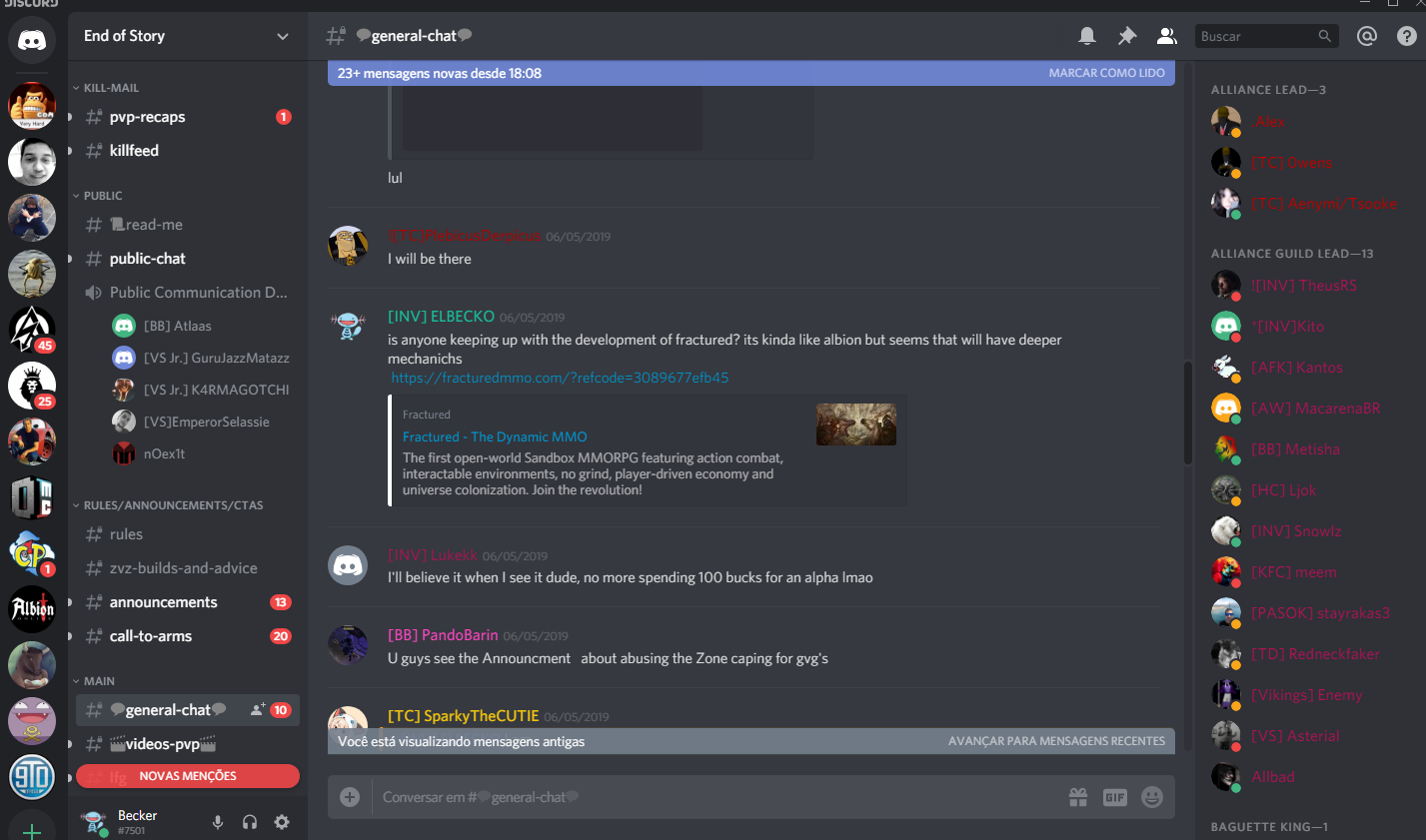This screenshot has width=1426, height=840.
Task: Open lion server icon with badge 25
Action: pyautogui.click(x=32, y=385)
